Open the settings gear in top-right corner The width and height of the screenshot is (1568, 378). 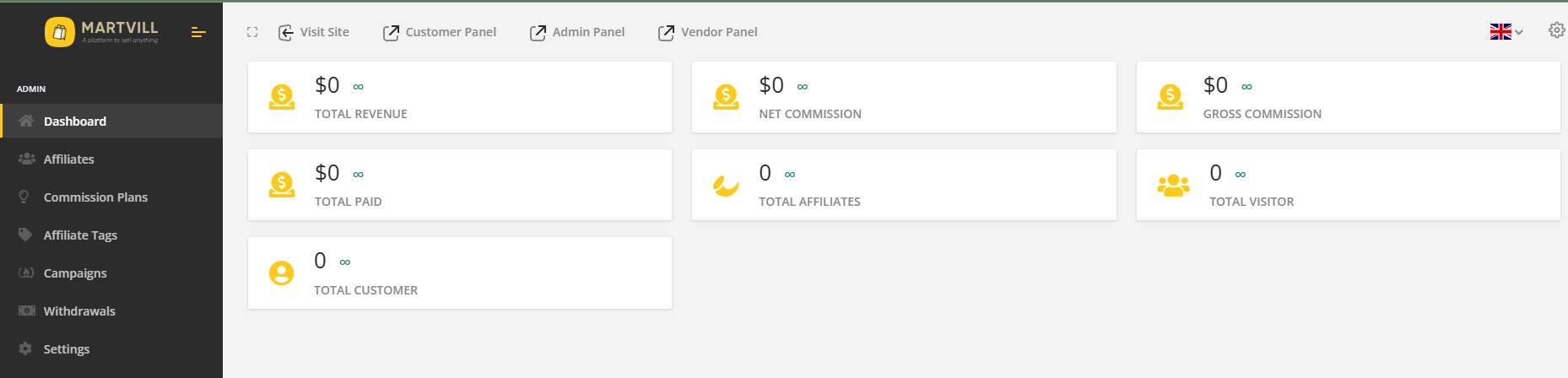coord(1556,30)
